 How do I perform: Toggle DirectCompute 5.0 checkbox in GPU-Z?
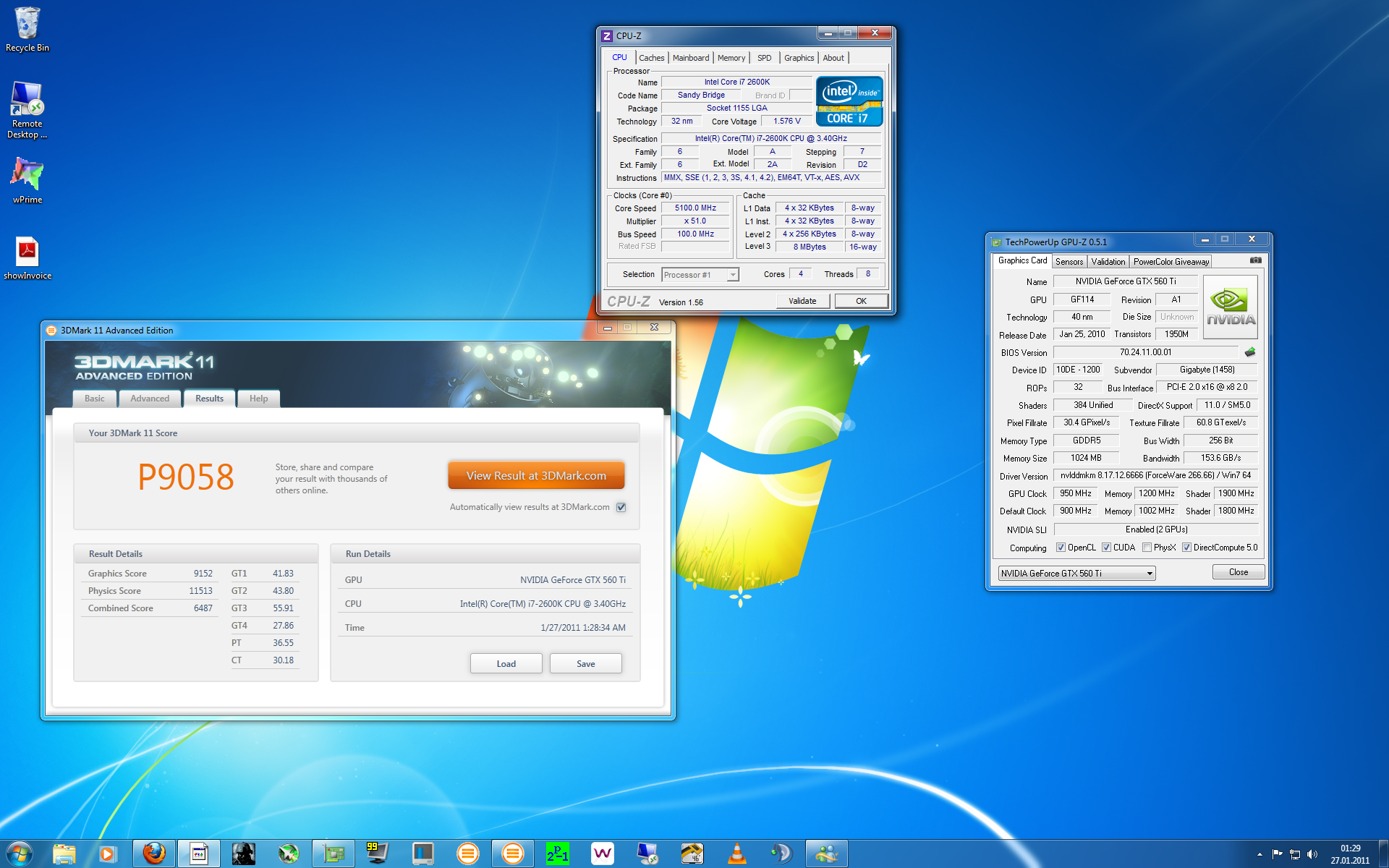(1186, 548)
